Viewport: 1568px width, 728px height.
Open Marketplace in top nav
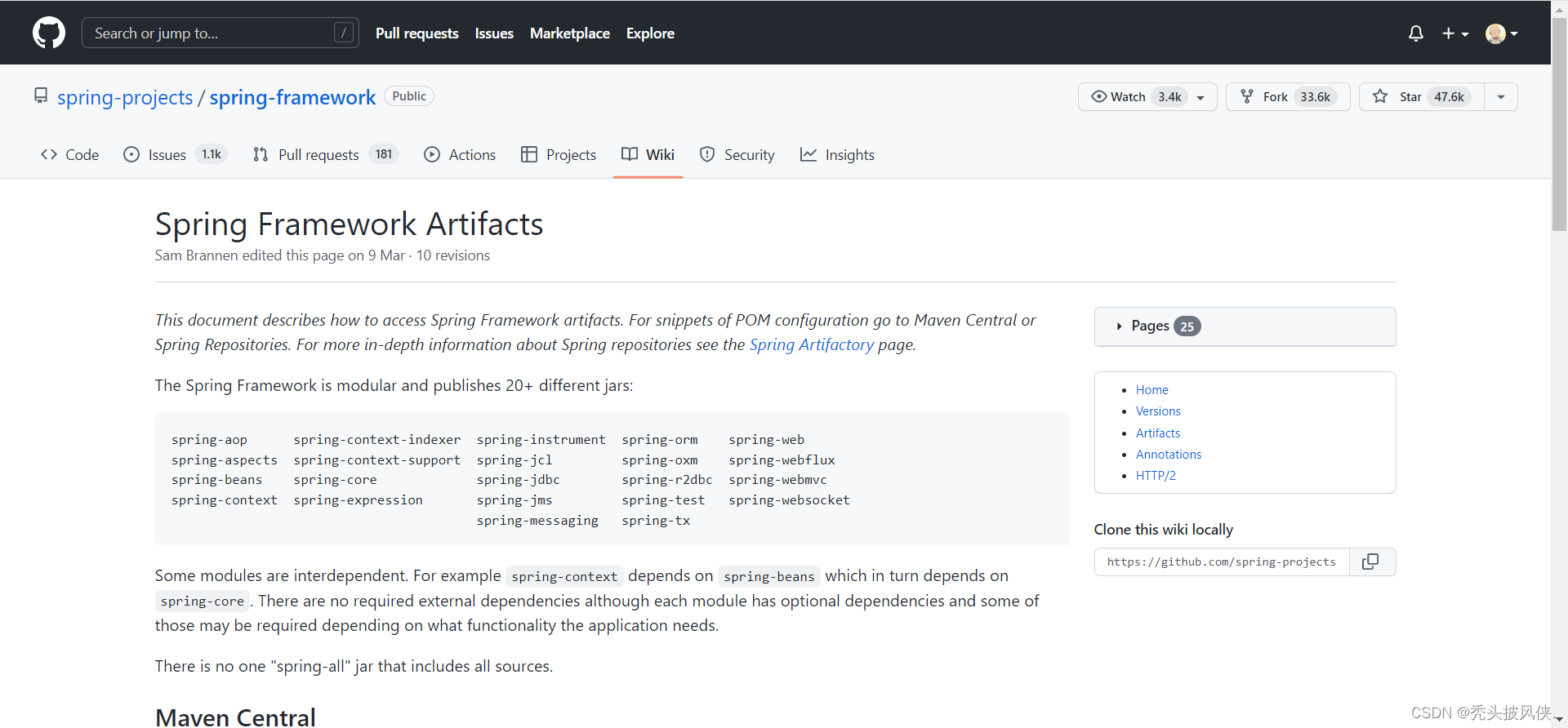(570, 33)
